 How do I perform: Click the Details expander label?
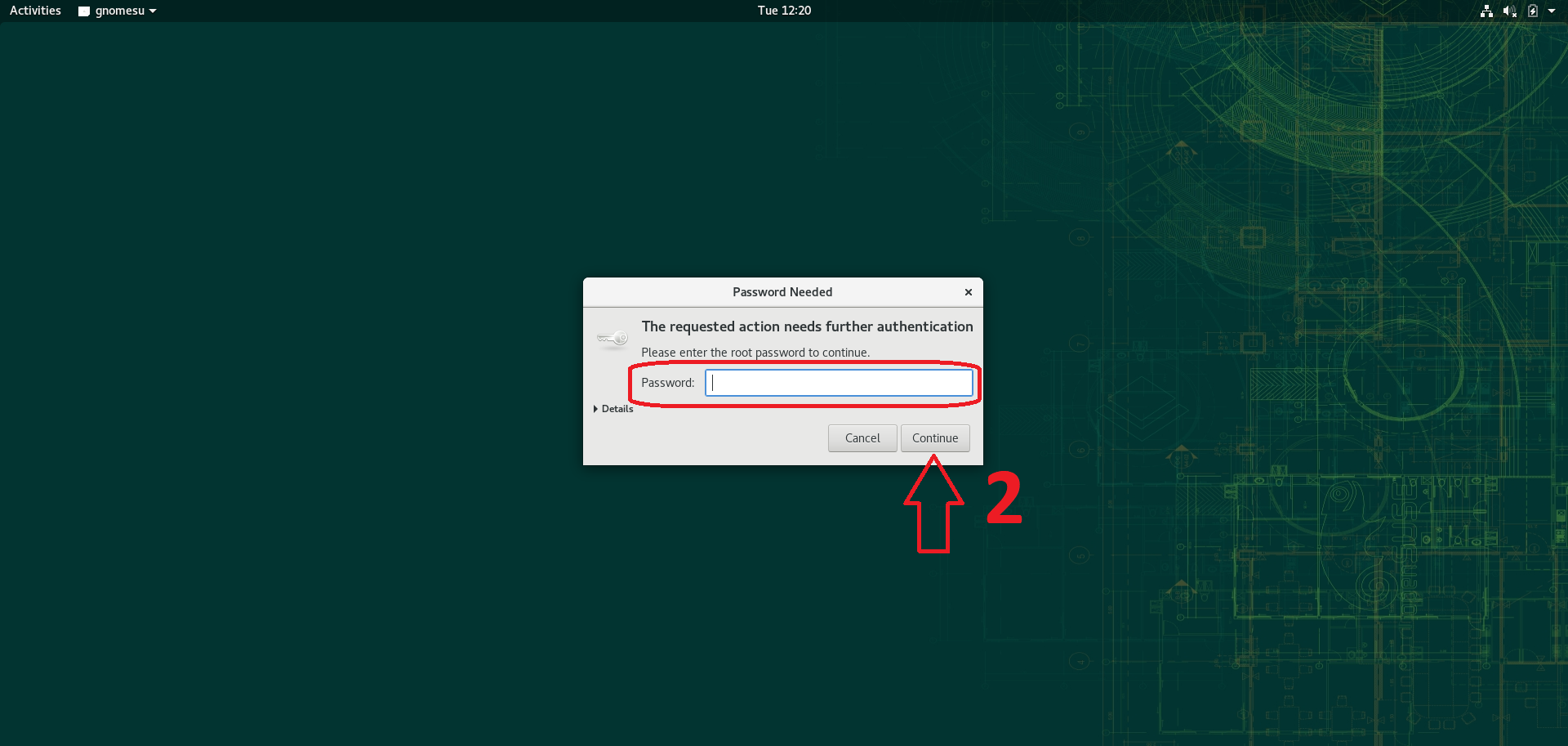pyautogui.click(x=617, y=409)
